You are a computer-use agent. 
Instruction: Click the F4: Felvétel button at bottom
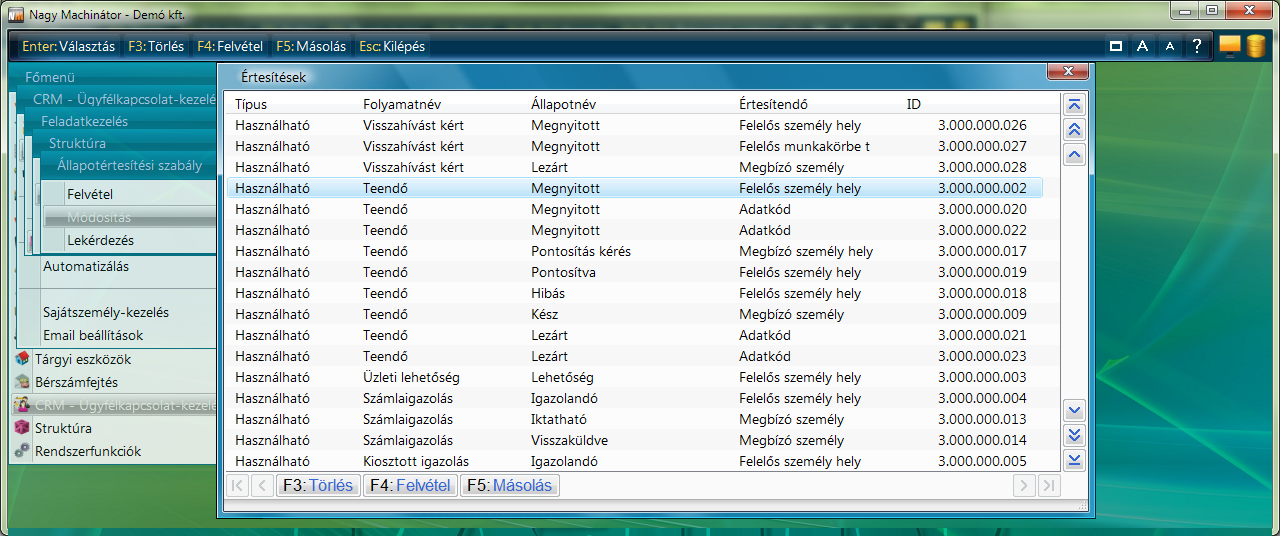410,486
